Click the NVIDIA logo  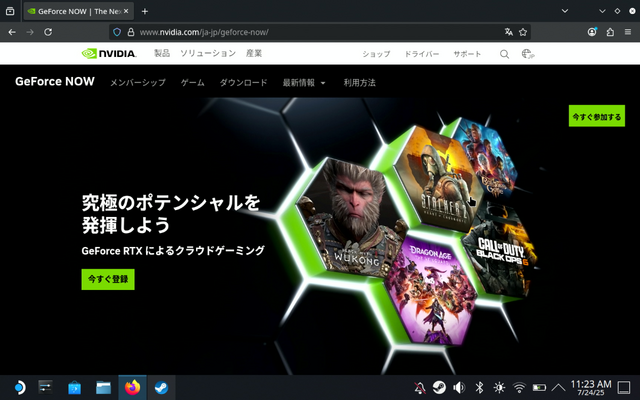point(109,53)
